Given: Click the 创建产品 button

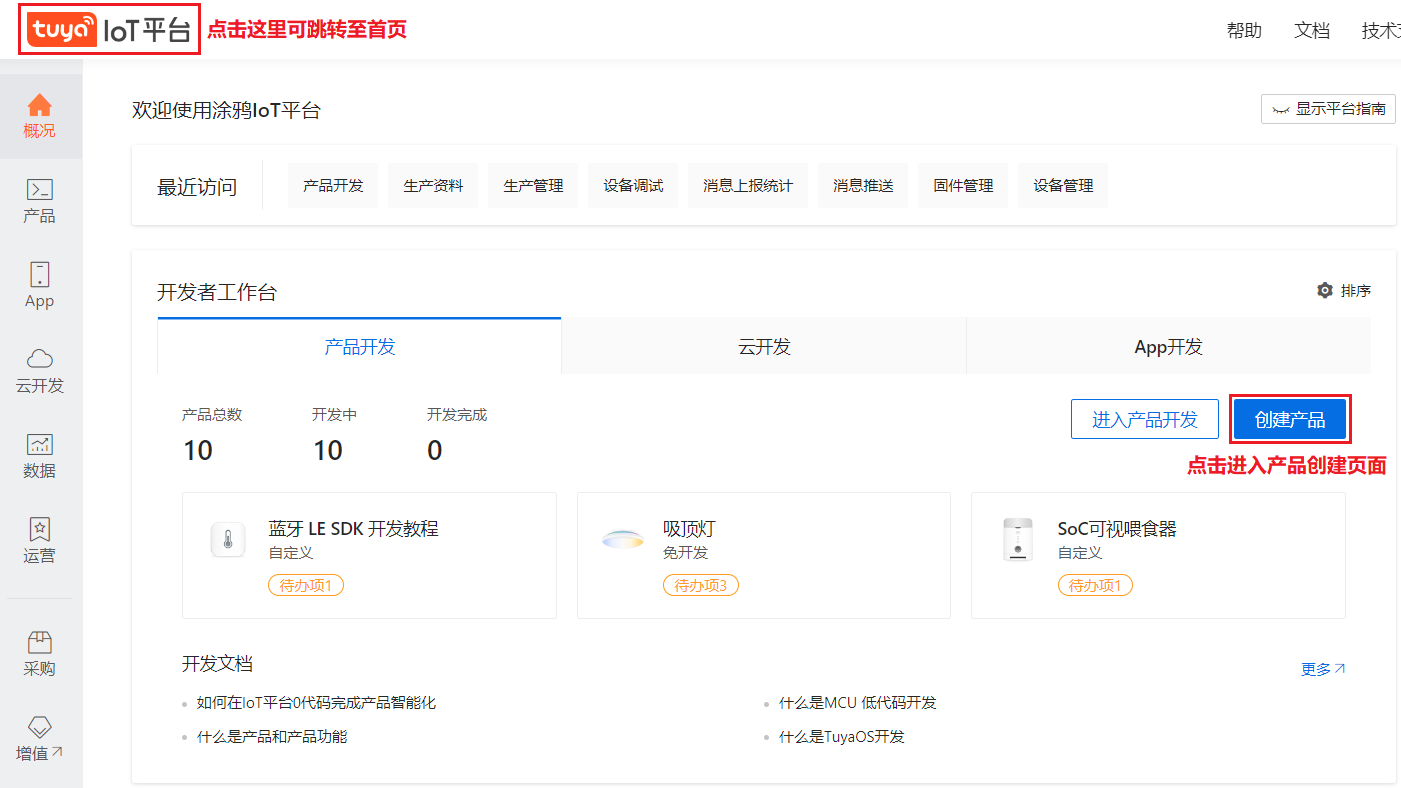Looking at the screenshot, I should [x=1290, y=419].
